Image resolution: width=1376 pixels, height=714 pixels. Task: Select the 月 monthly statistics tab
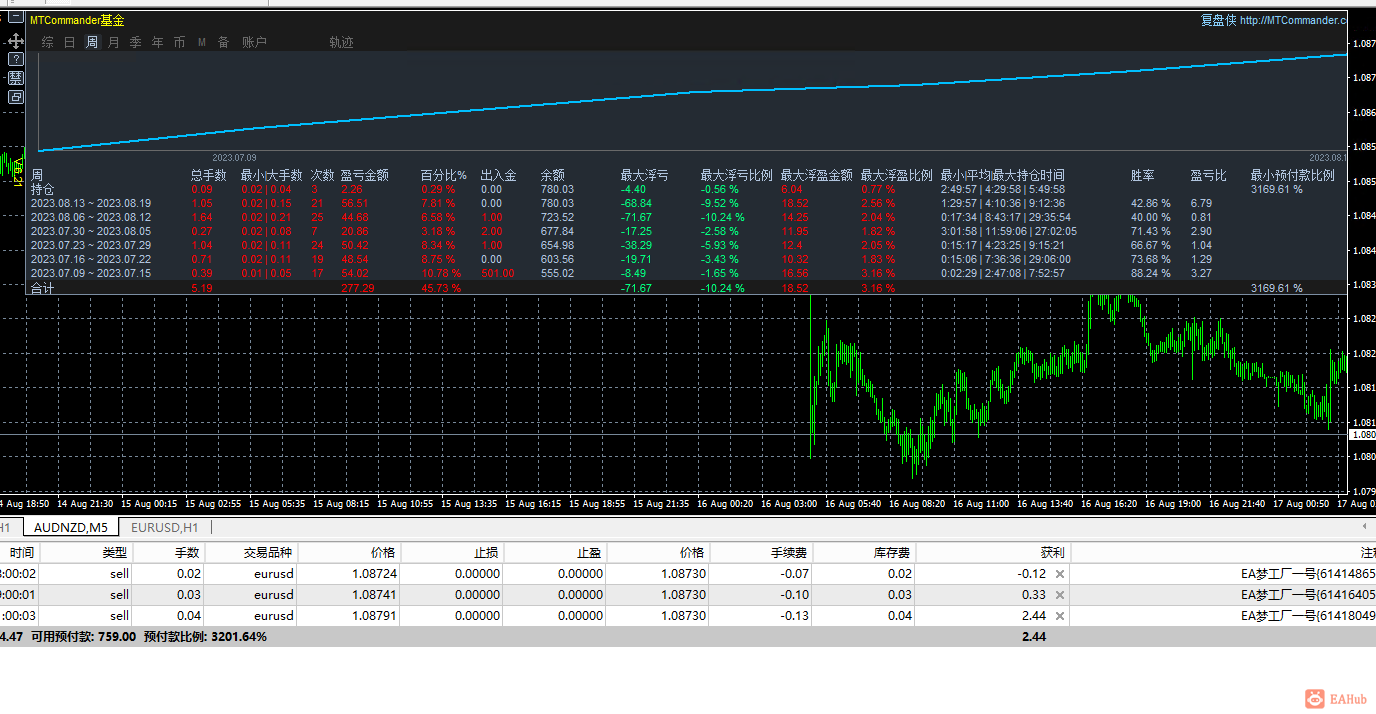[113, 42]
